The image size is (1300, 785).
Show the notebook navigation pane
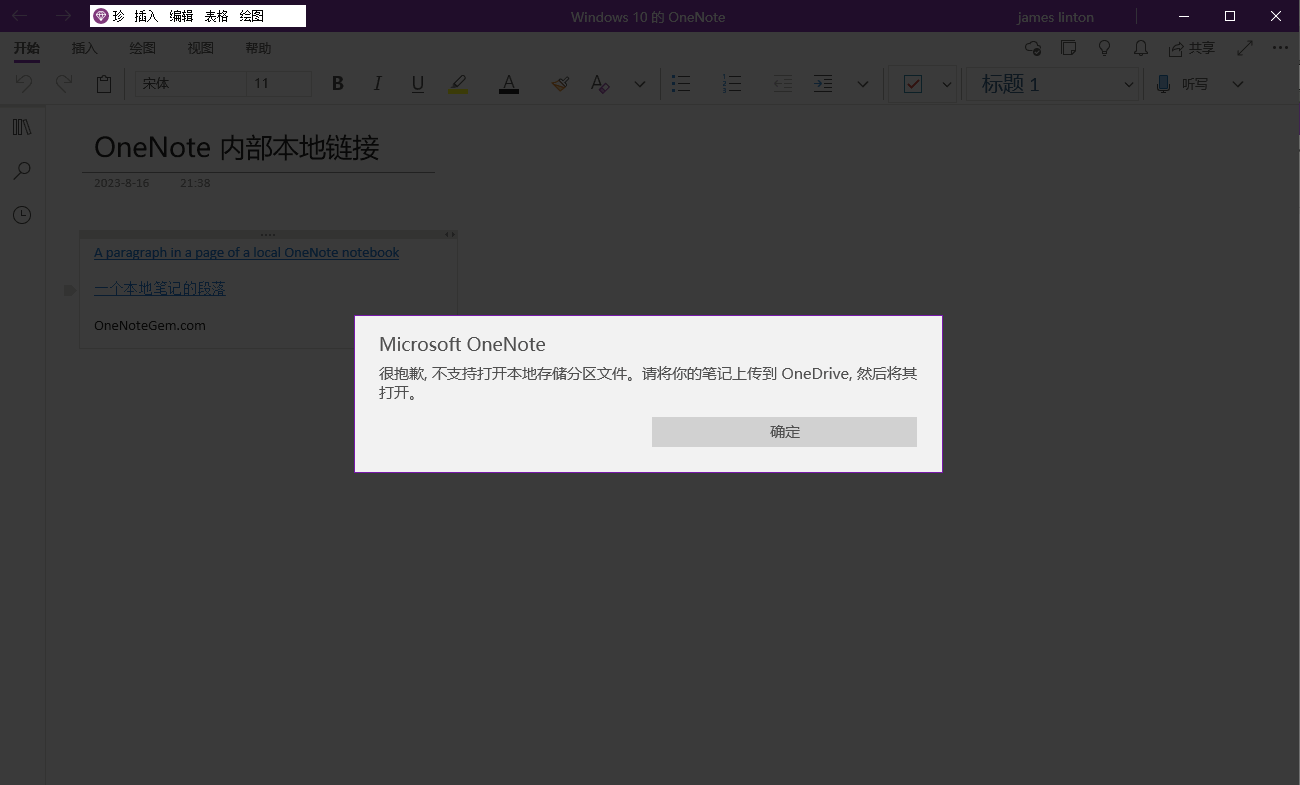tap(22, 127)
